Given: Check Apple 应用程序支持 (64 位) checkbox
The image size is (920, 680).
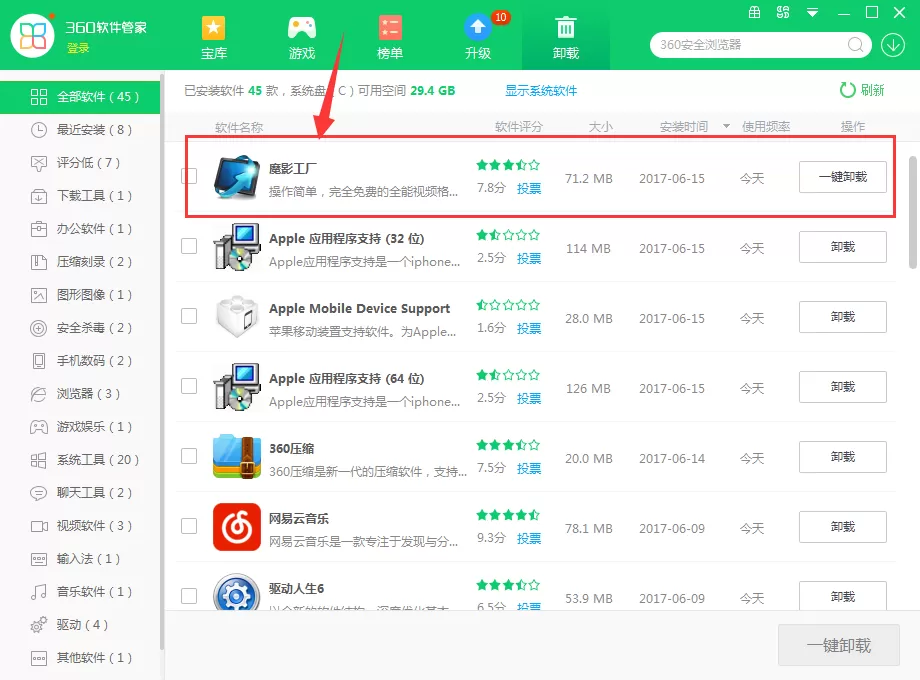Looking at the screenshot, I should (x=189, y=385).
